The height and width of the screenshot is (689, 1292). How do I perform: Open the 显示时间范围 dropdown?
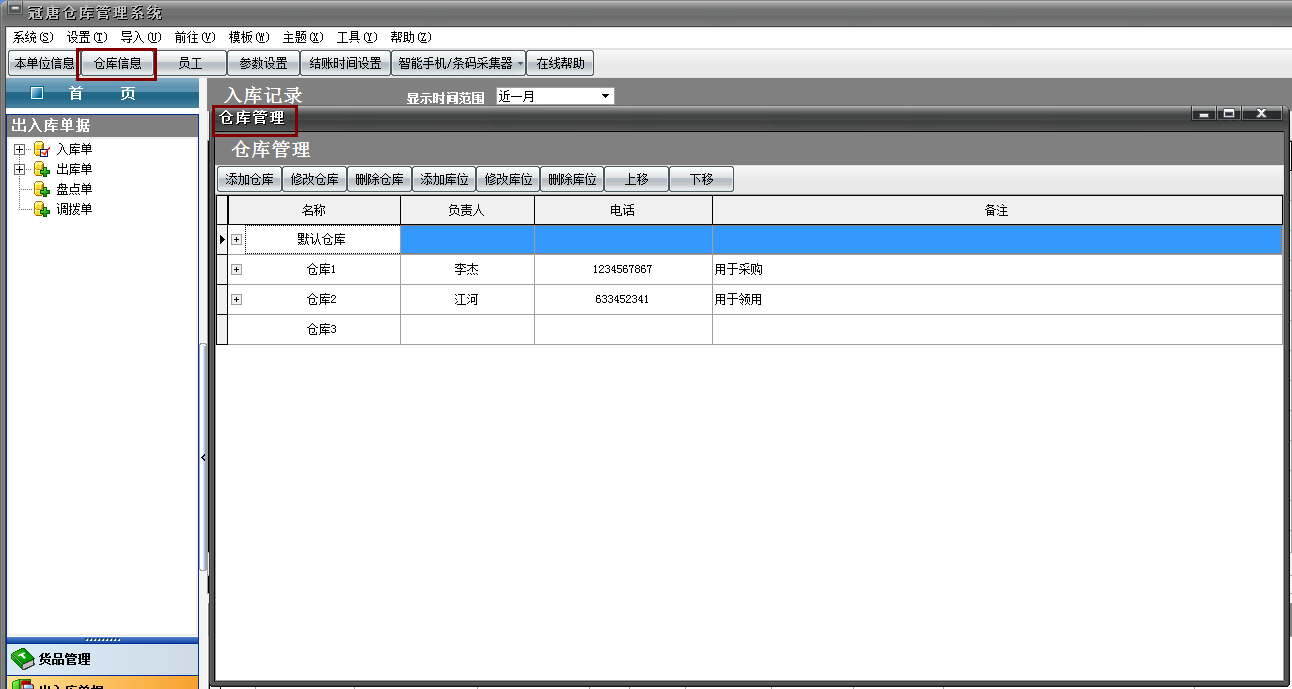point(605,97)
